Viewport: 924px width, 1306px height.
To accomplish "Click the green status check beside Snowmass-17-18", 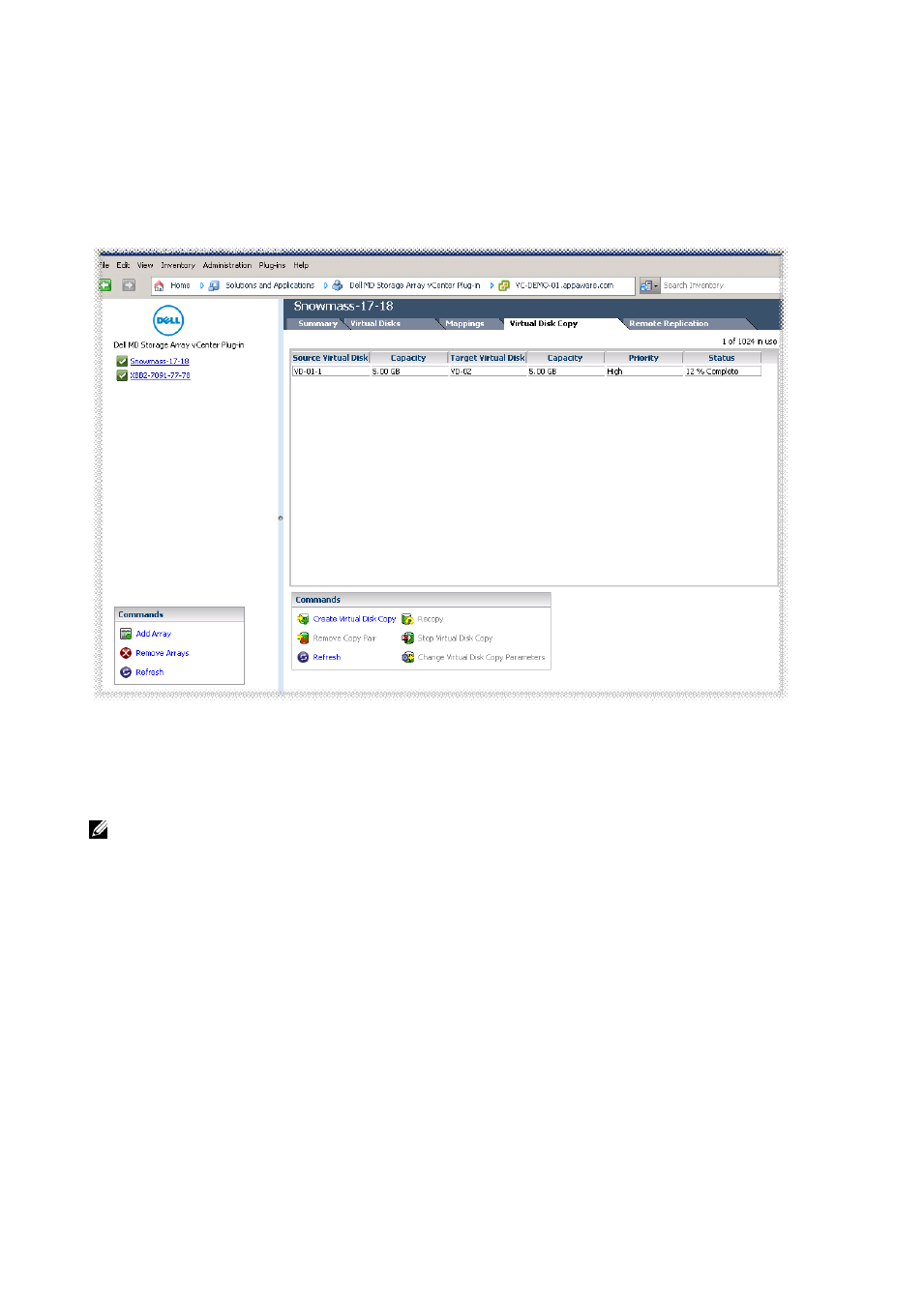I will (x=122, y=361).
